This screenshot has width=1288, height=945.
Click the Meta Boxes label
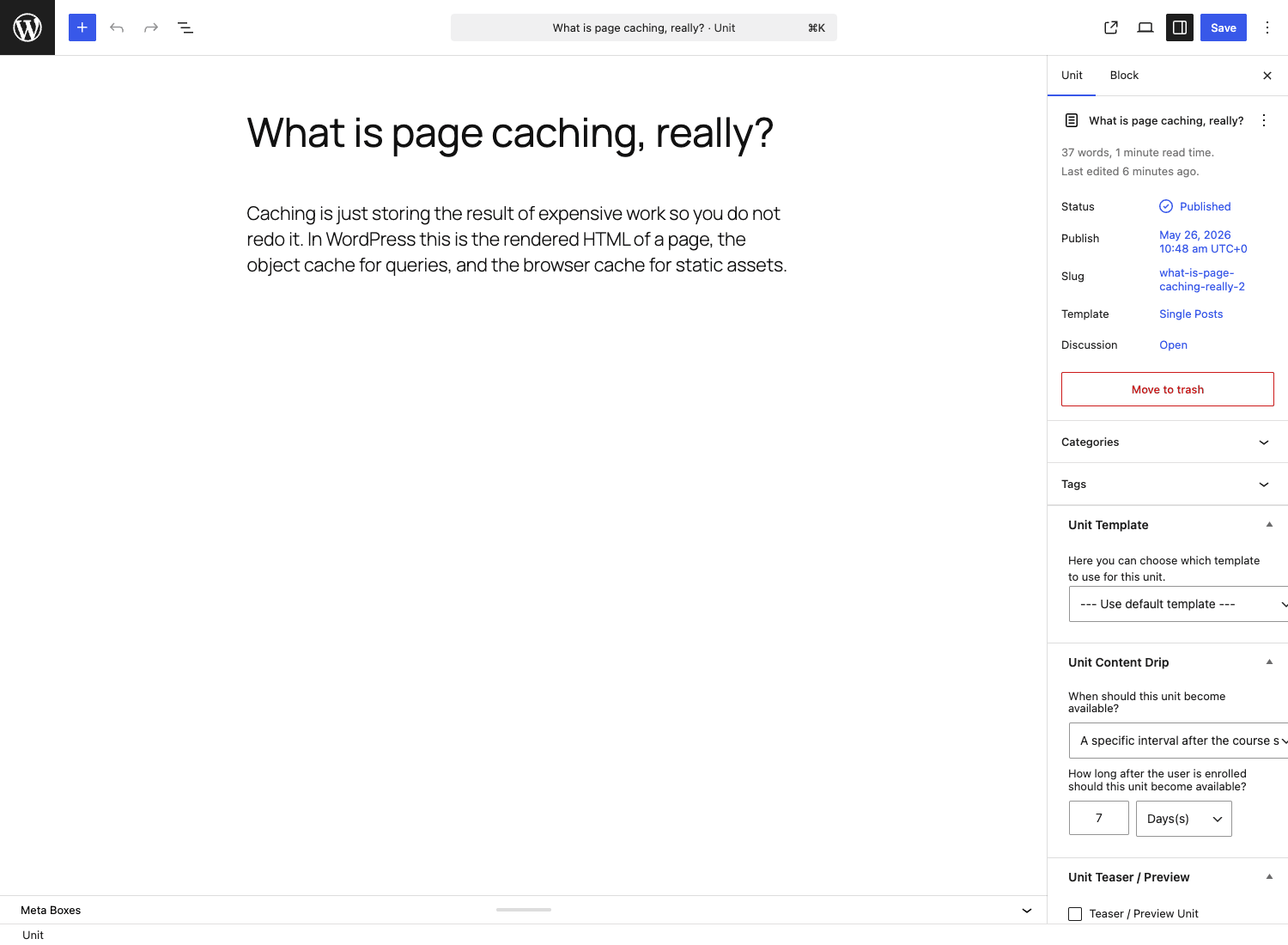coord(51,910)
